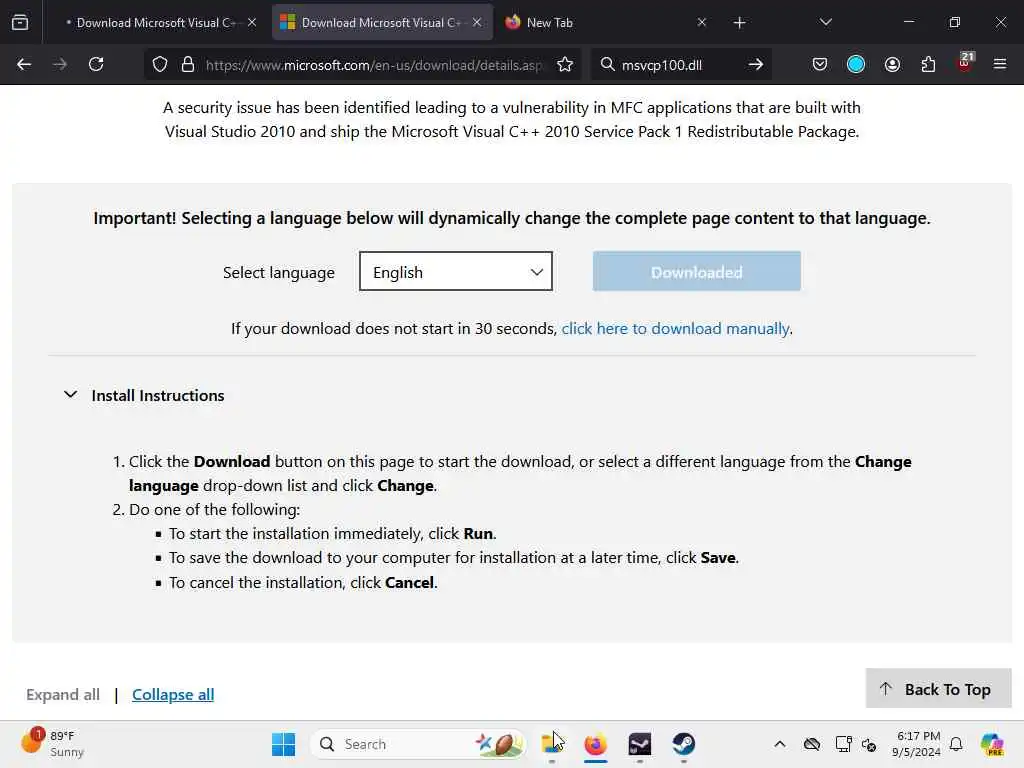1024x768 pixels.
Task: Focus the URL address bar
Action: tap(374, 65)
